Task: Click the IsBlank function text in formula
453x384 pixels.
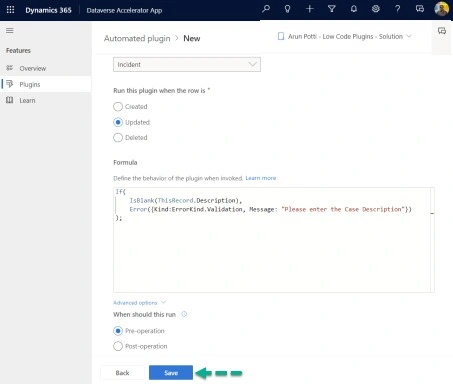Action: tap(142, 200)
